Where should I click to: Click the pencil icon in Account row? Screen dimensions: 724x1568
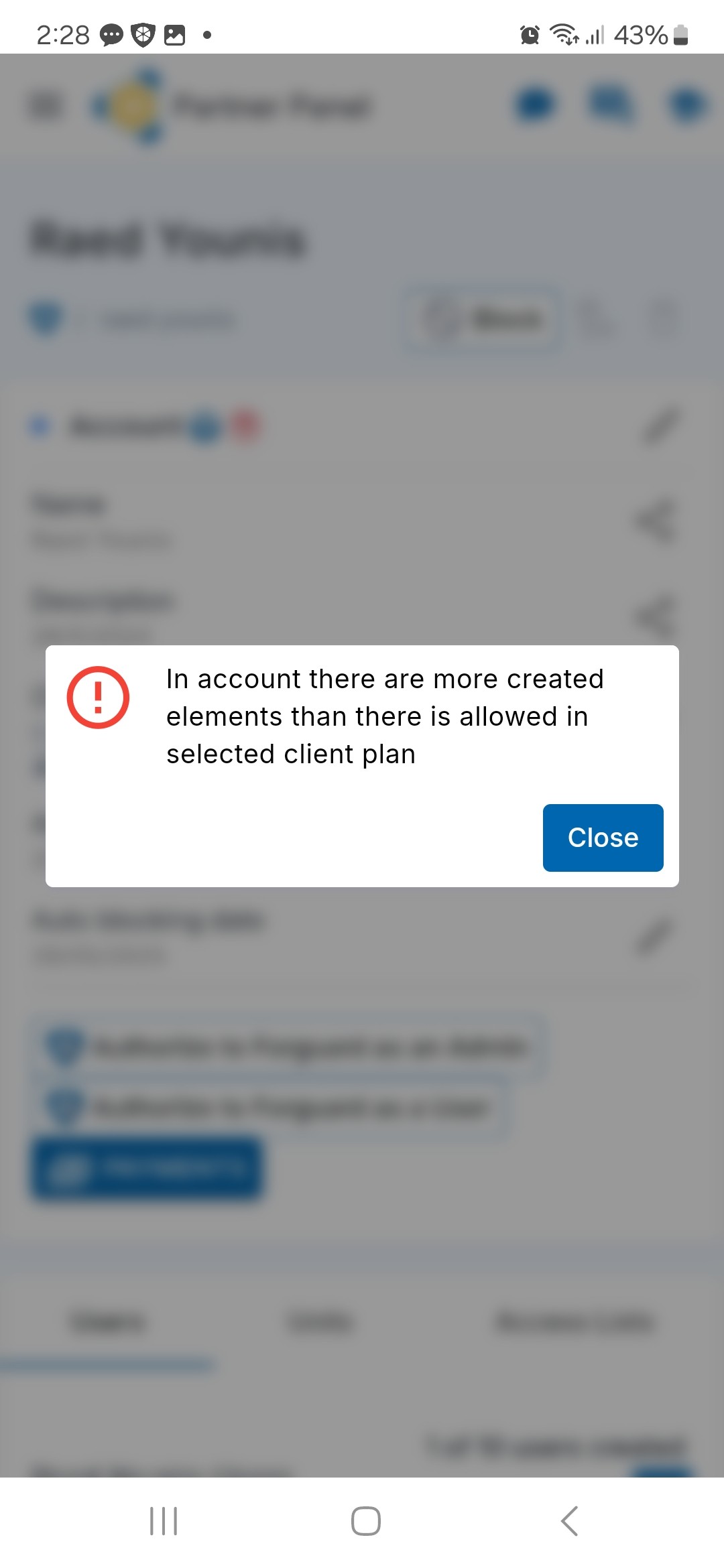point(660,426)
